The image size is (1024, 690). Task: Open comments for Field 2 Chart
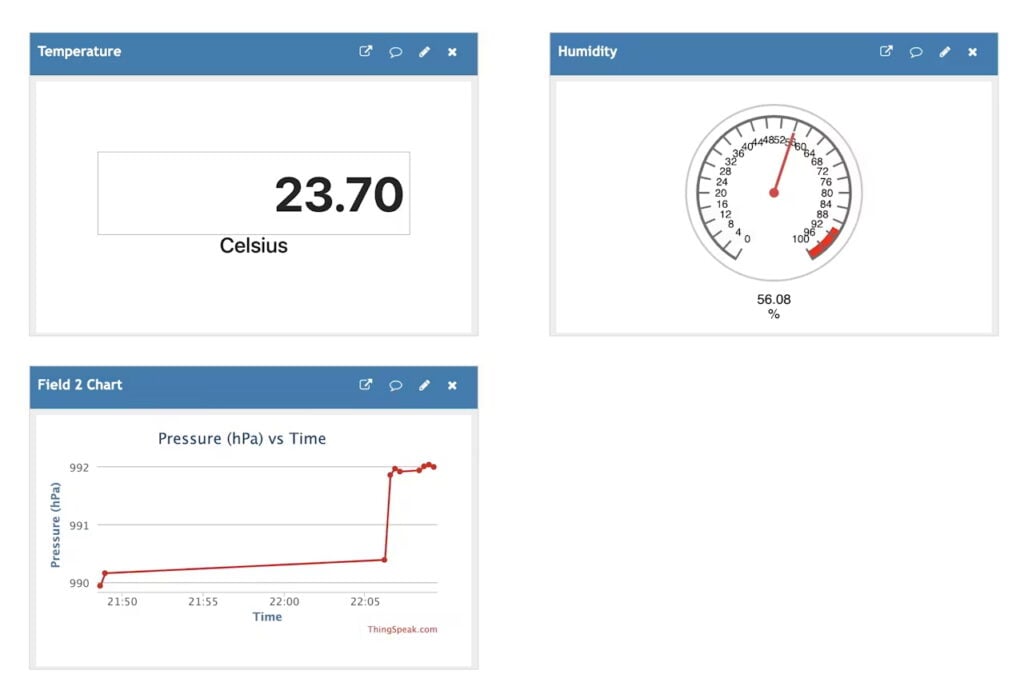click(395, 385)
